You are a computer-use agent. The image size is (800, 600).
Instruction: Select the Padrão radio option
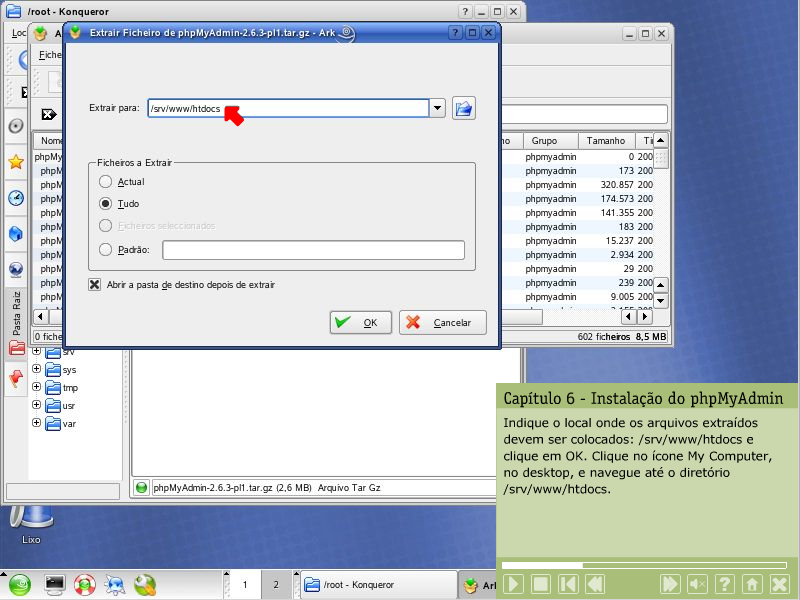(x=106, y=250)
